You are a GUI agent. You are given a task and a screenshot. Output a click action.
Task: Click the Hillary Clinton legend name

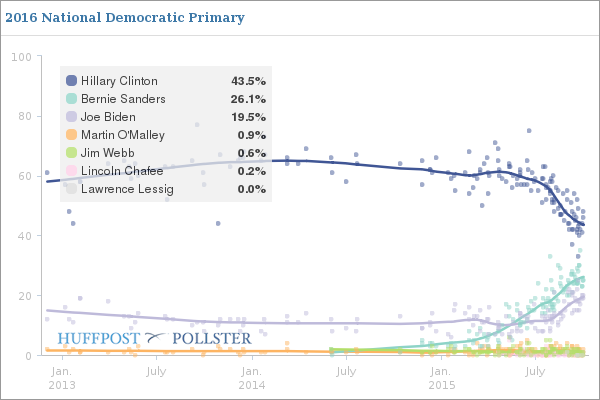119,81
